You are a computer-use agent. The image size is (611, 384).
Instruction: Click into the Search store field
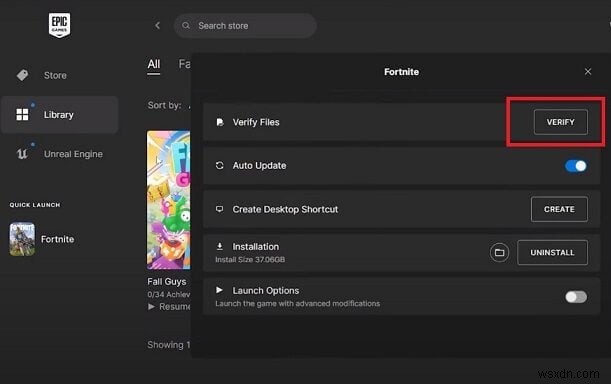pos(245,26)
